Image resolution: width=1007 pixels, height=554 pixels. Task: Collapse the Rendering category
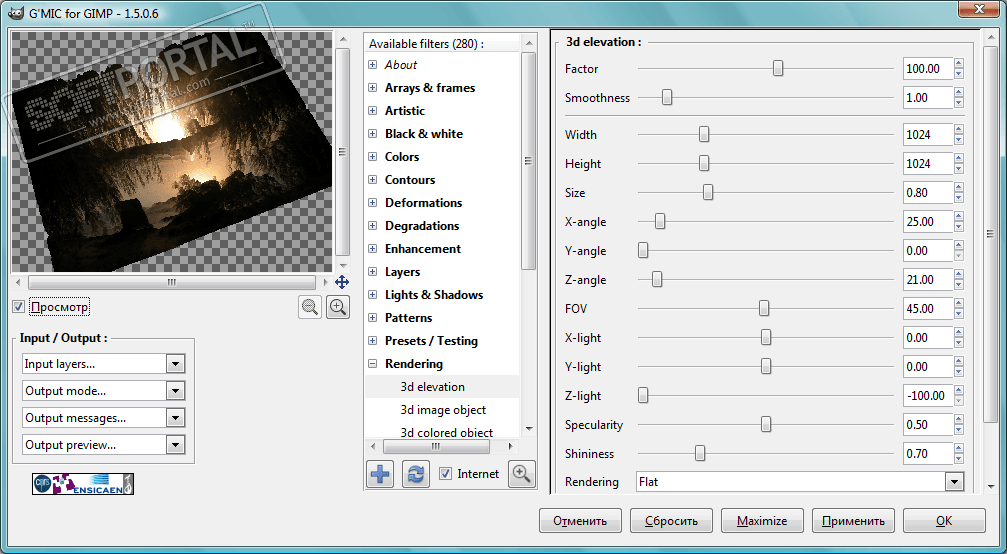point(372,364)
